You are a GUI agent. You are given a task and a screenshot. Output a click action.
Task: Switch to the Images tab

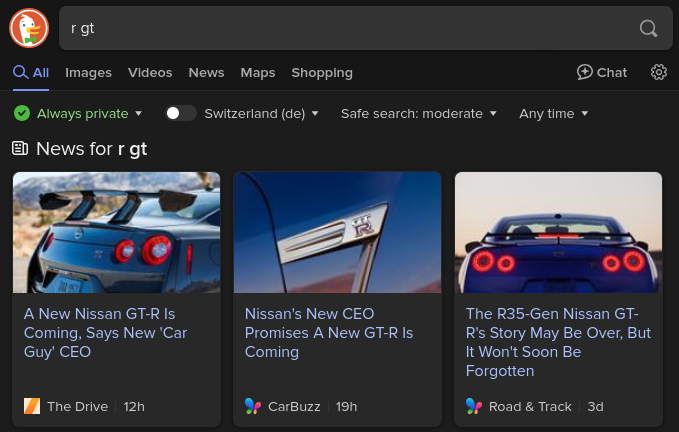point(88,72)
